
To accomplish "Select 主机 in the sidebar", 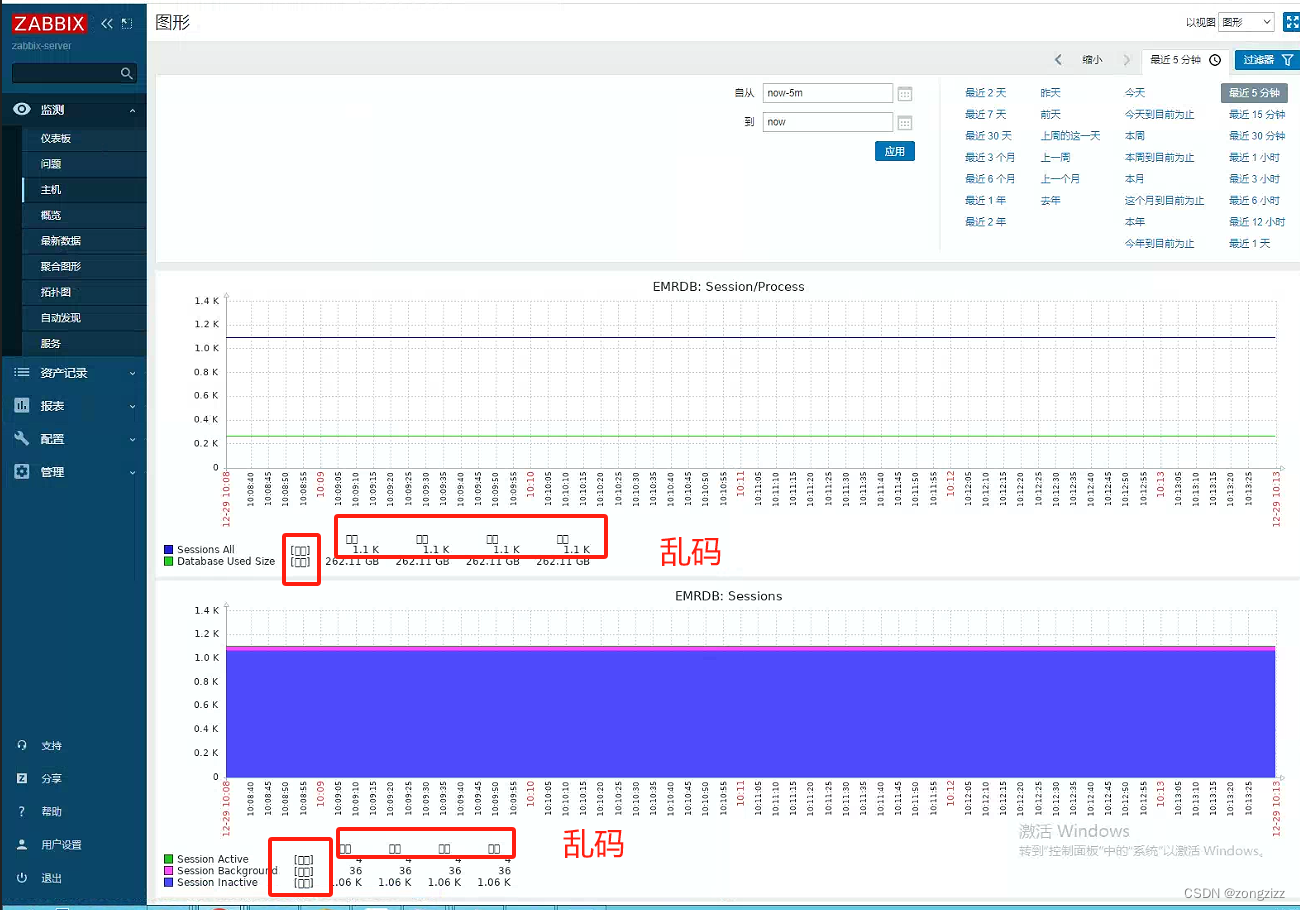I will pos(51,190).
